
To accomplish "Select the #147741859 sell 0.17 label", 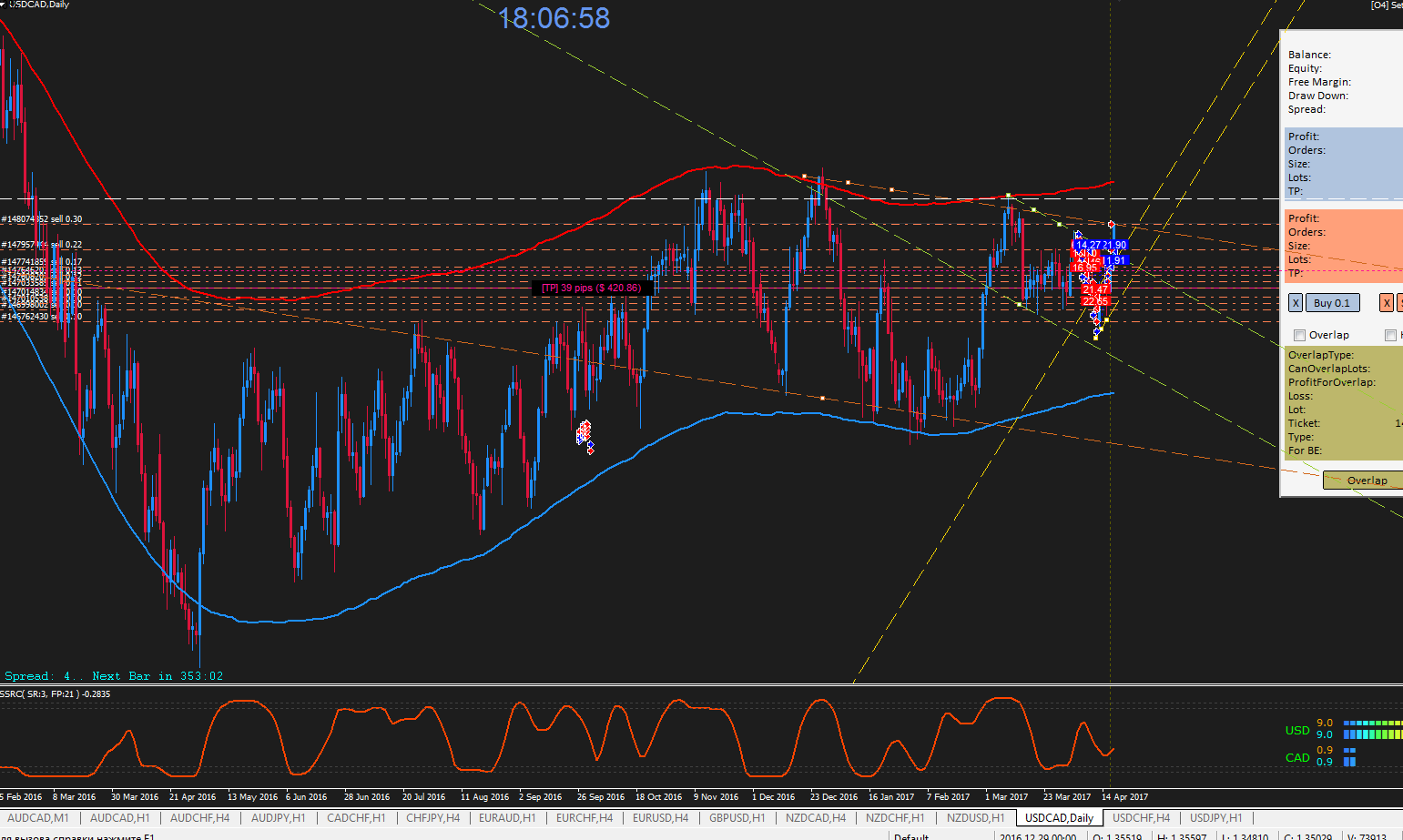I will (x=42, y=262).
